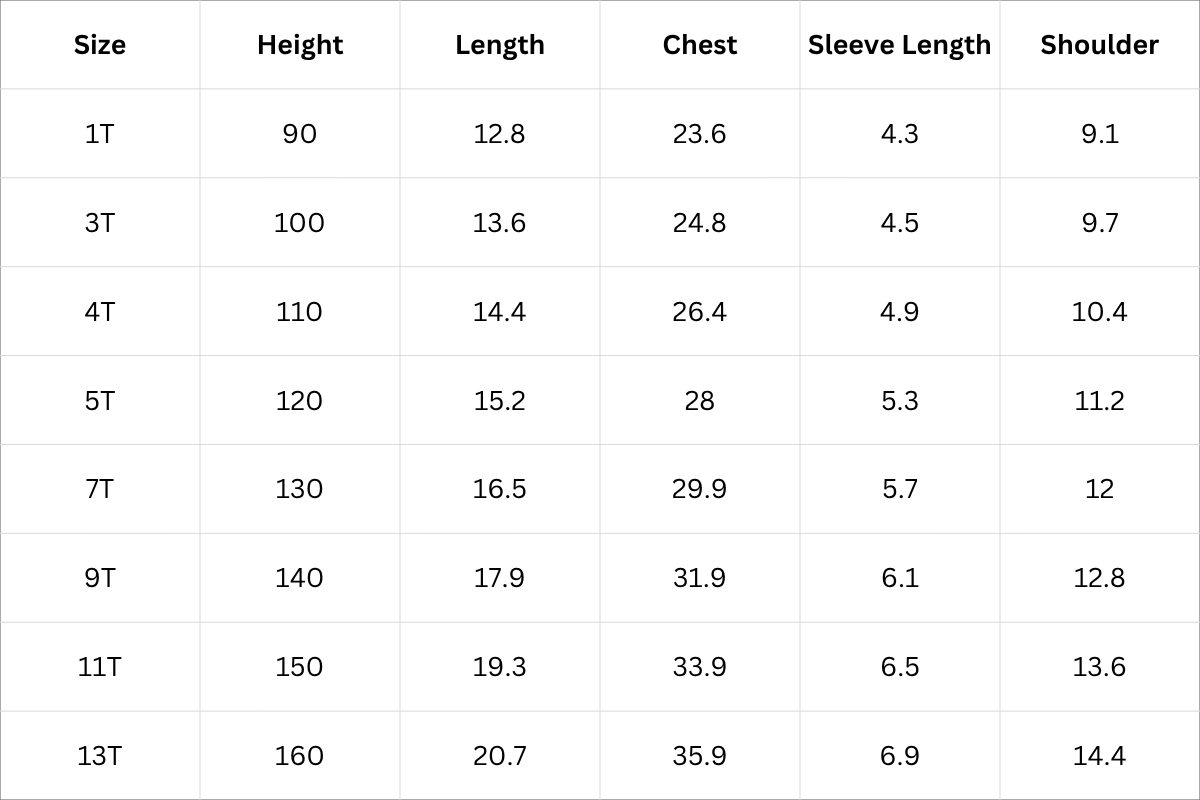Image resolution: width=1200 pixels, height=800 pixels.
Task: Select sleeve length 4.5 cell
Action: click(899, 223)
